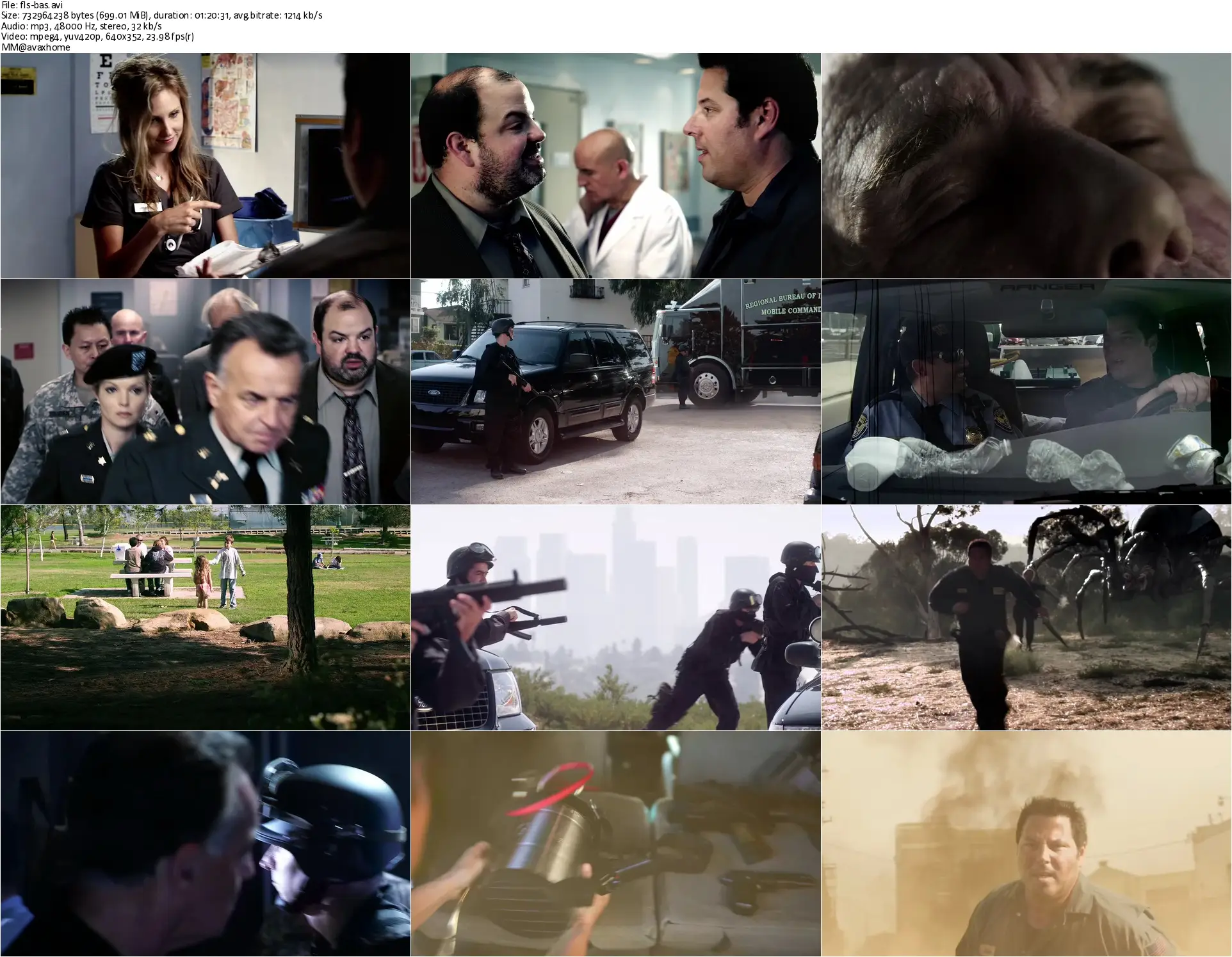
Task: Click the military officers thumbnail
Action: pyautogui.click(x=205, y=391)
